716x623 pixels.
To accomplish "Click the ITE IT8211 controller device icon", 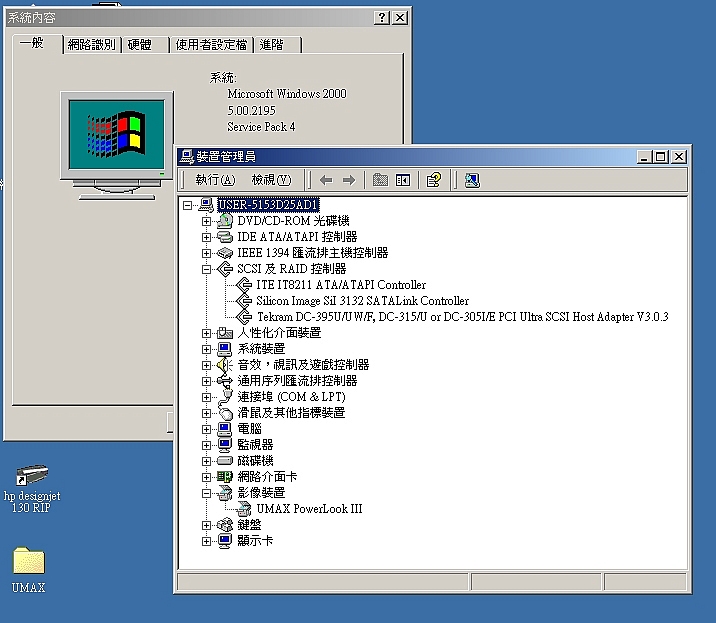I will [244, 285].
